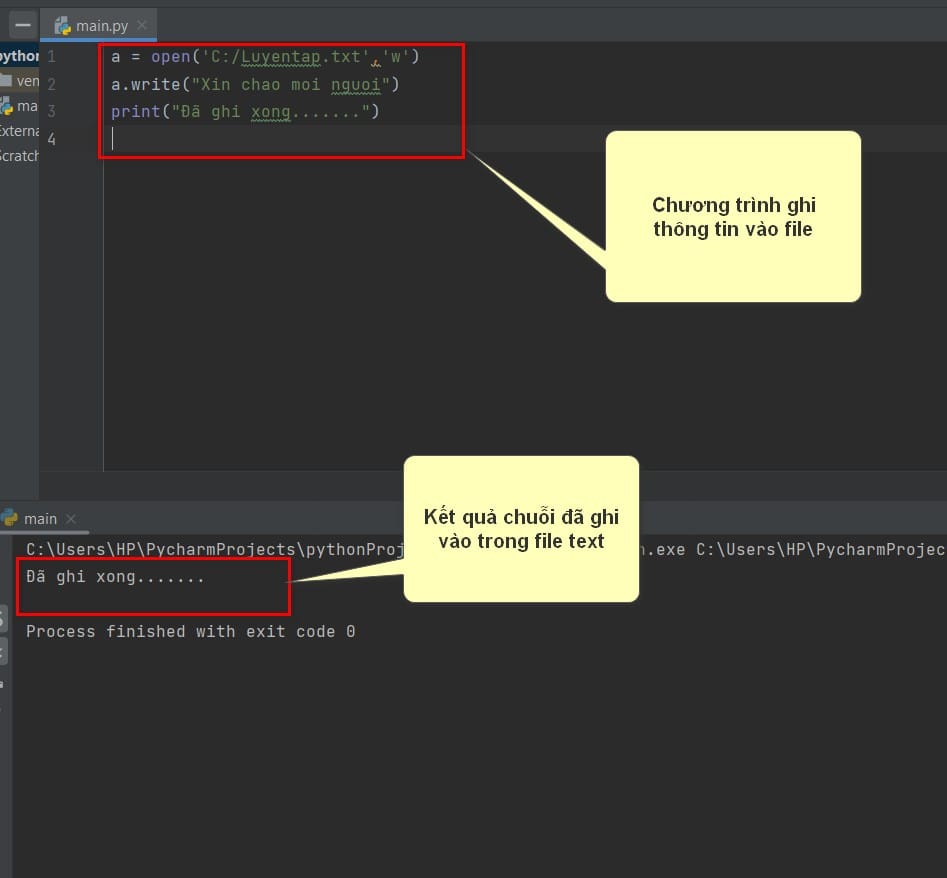The image size is (947, 878).
Task: Select the pythonProject root node
Action: (19, 56)
